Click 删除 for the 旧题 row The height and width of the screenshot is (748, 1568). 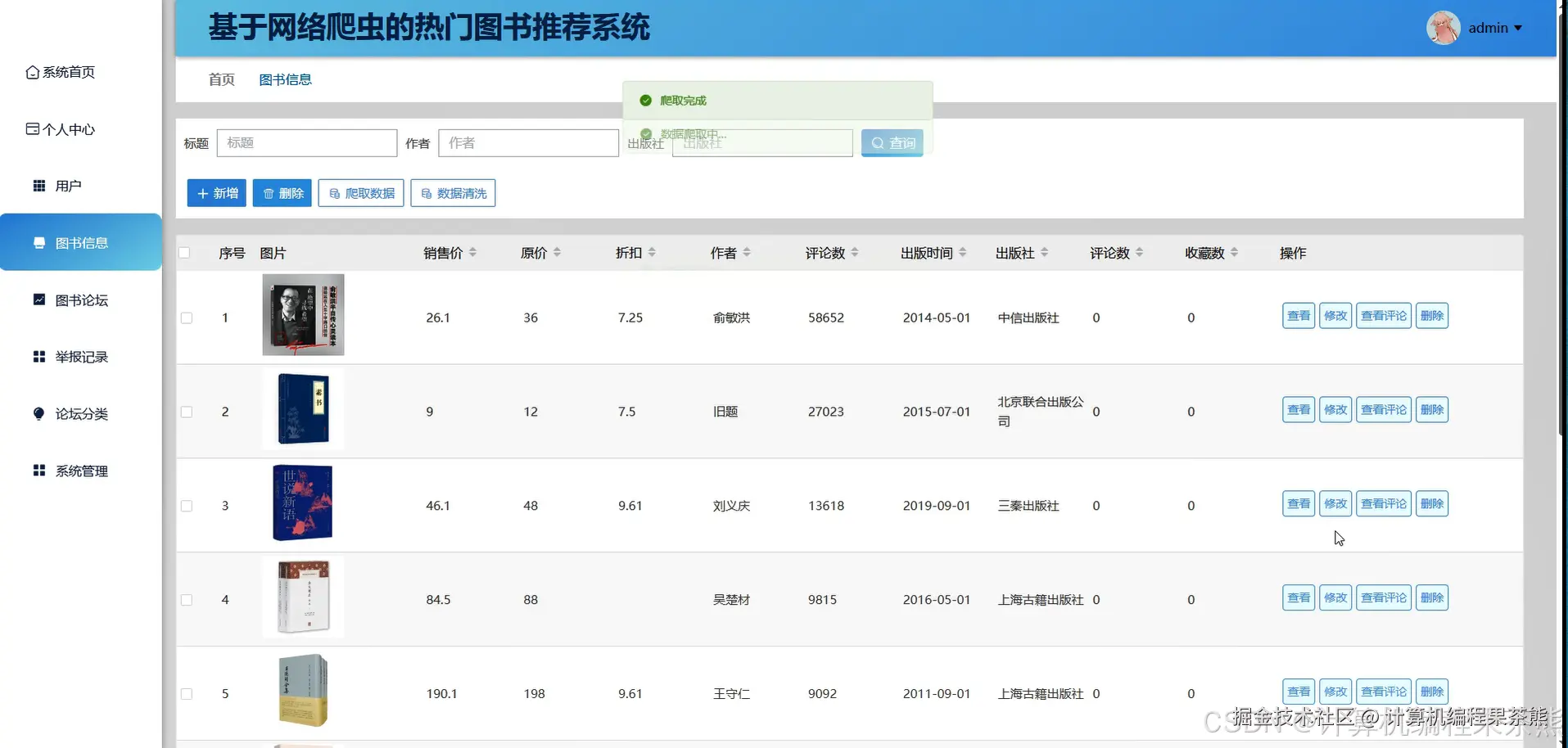[1432, 410]
